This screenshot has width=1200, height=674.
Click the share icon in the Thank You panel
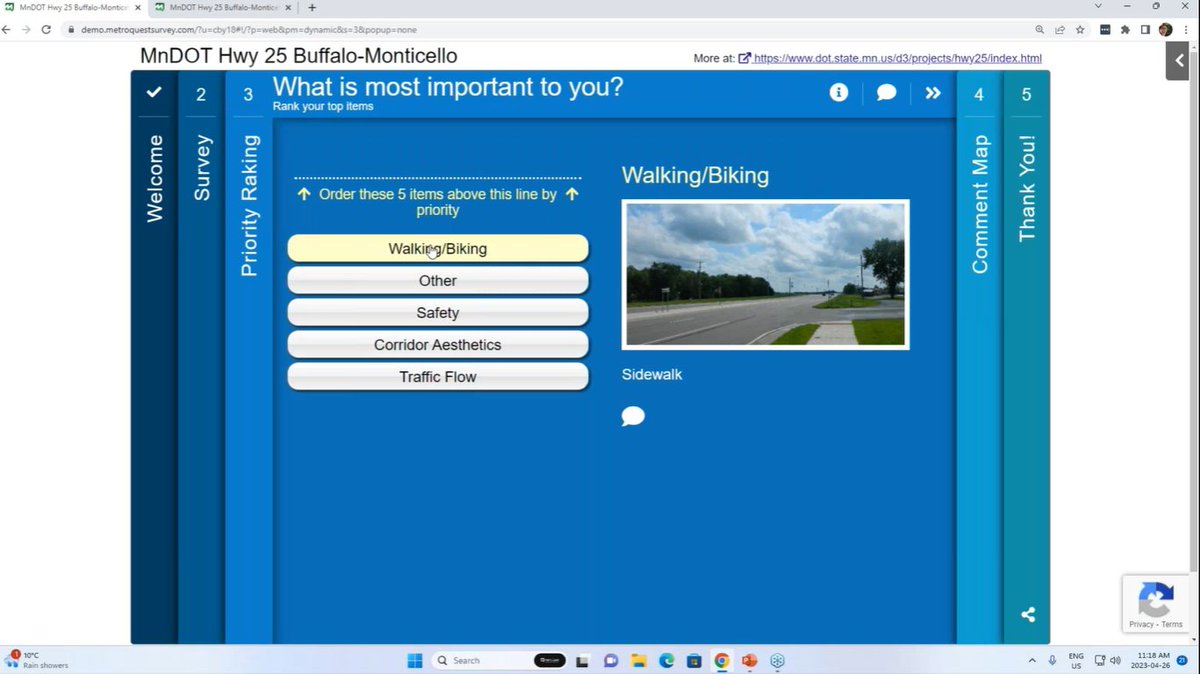point(1028,615)
